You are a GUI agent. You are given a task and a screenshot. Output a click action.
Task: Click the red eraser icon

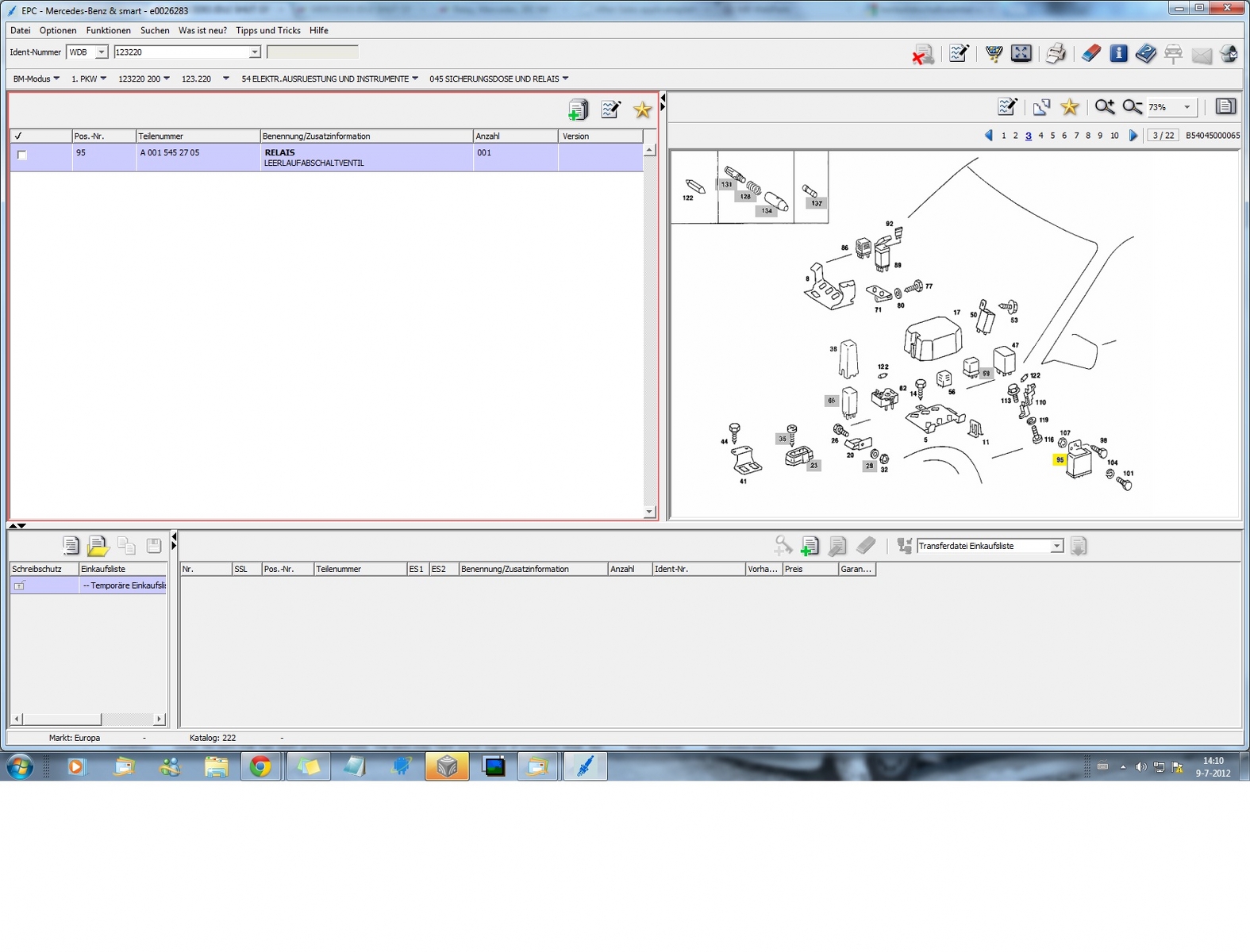(1091, 53)
